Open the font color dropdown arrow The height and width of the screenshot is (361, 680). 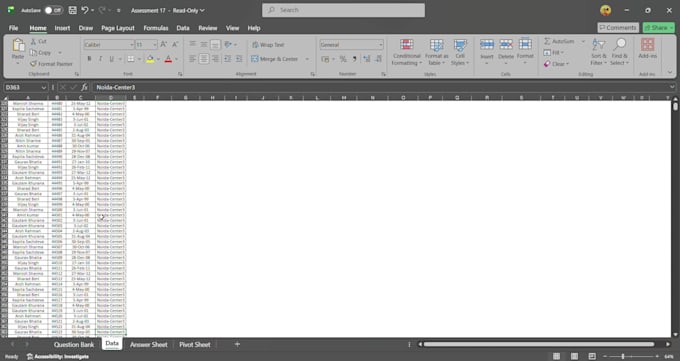[177, 59]
